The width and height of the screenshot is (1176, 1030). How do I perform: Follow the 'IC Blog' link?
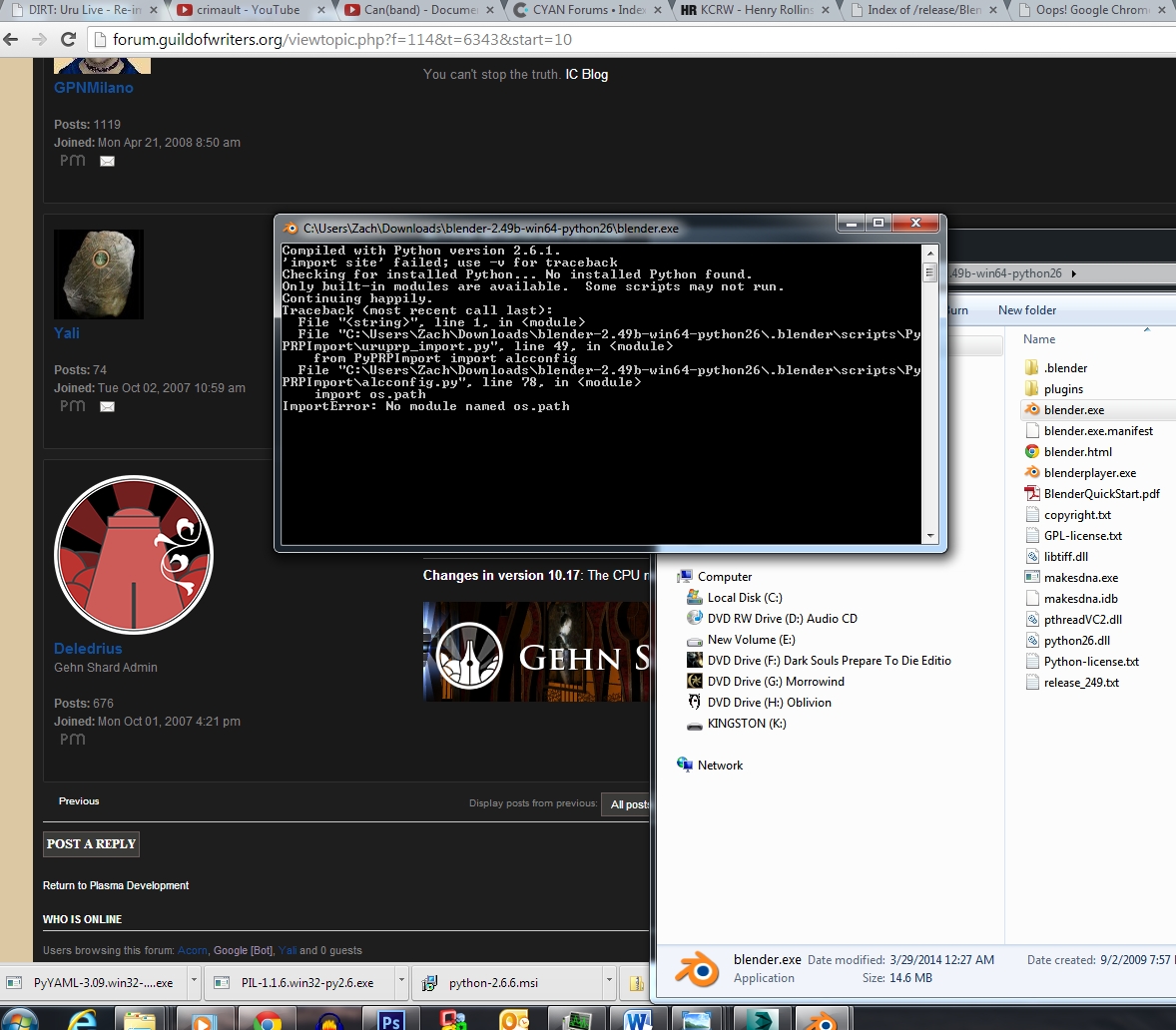point(586,74)
